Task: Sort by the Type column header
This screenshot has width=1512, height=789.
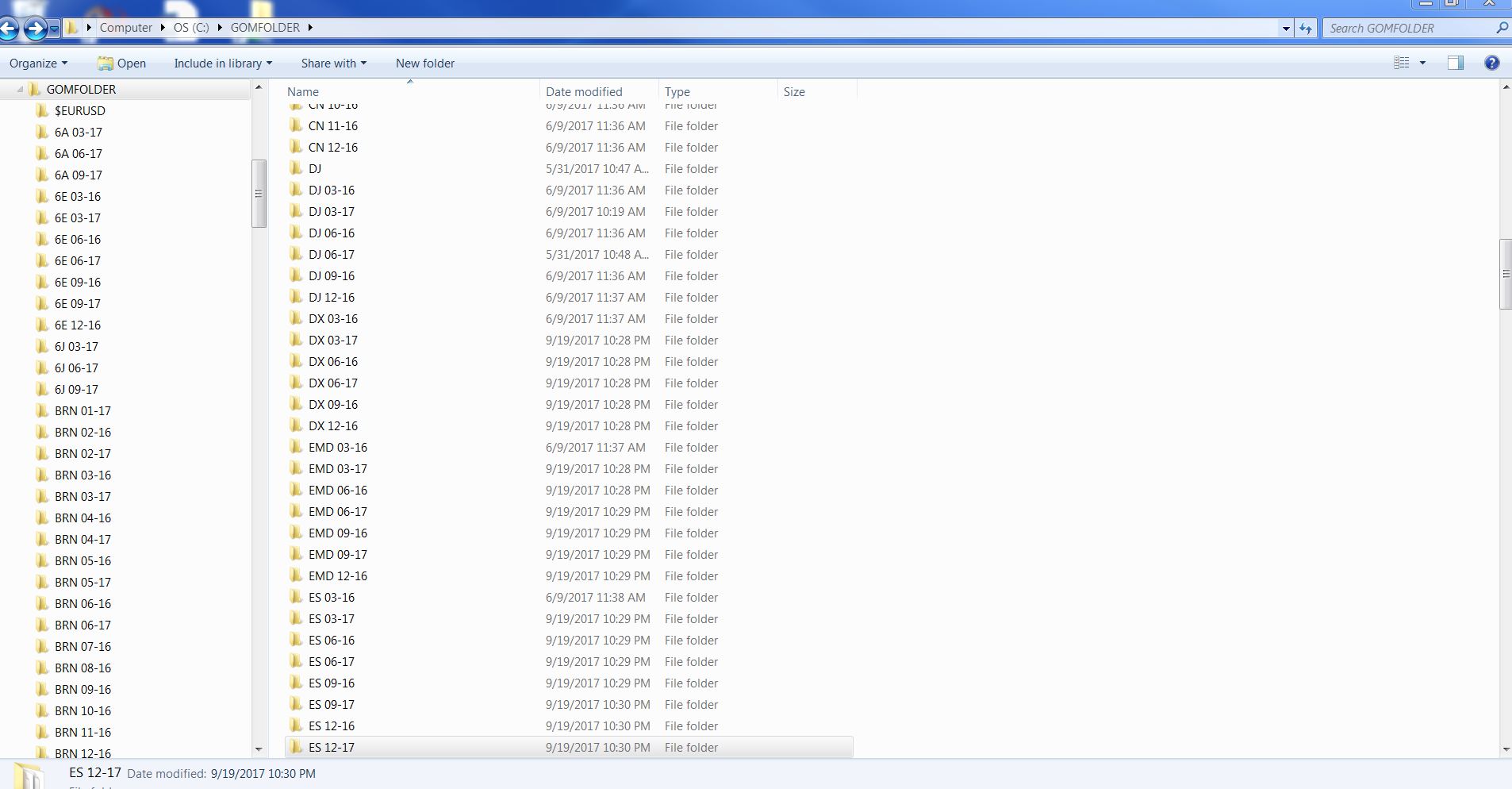Action: 677,92
